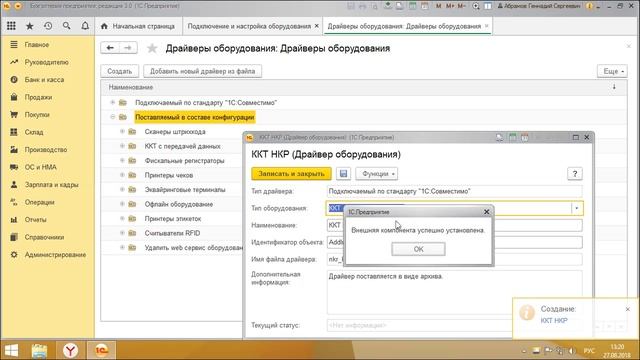
Task: Expand Офлайн оборудование folder
Action: (122, 204)
